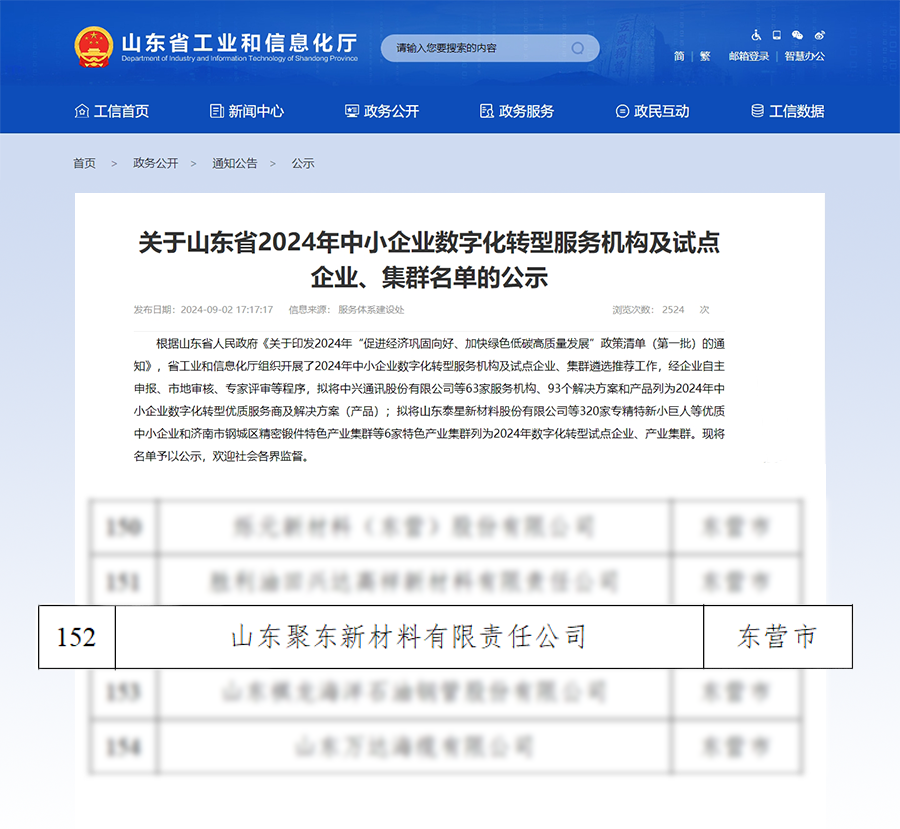Viewport: 900px width, 829px height.
Task: Click the table cell numbered 152
Action: pyautogui.click(x=77, y=637)
